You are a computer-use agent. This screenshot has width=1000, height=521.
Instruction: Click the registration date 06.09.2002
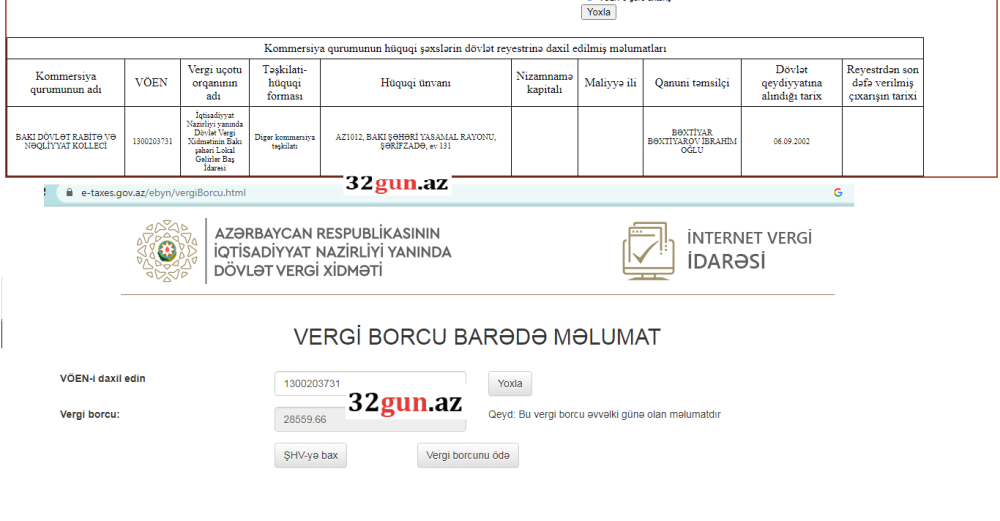coord(791,142)
